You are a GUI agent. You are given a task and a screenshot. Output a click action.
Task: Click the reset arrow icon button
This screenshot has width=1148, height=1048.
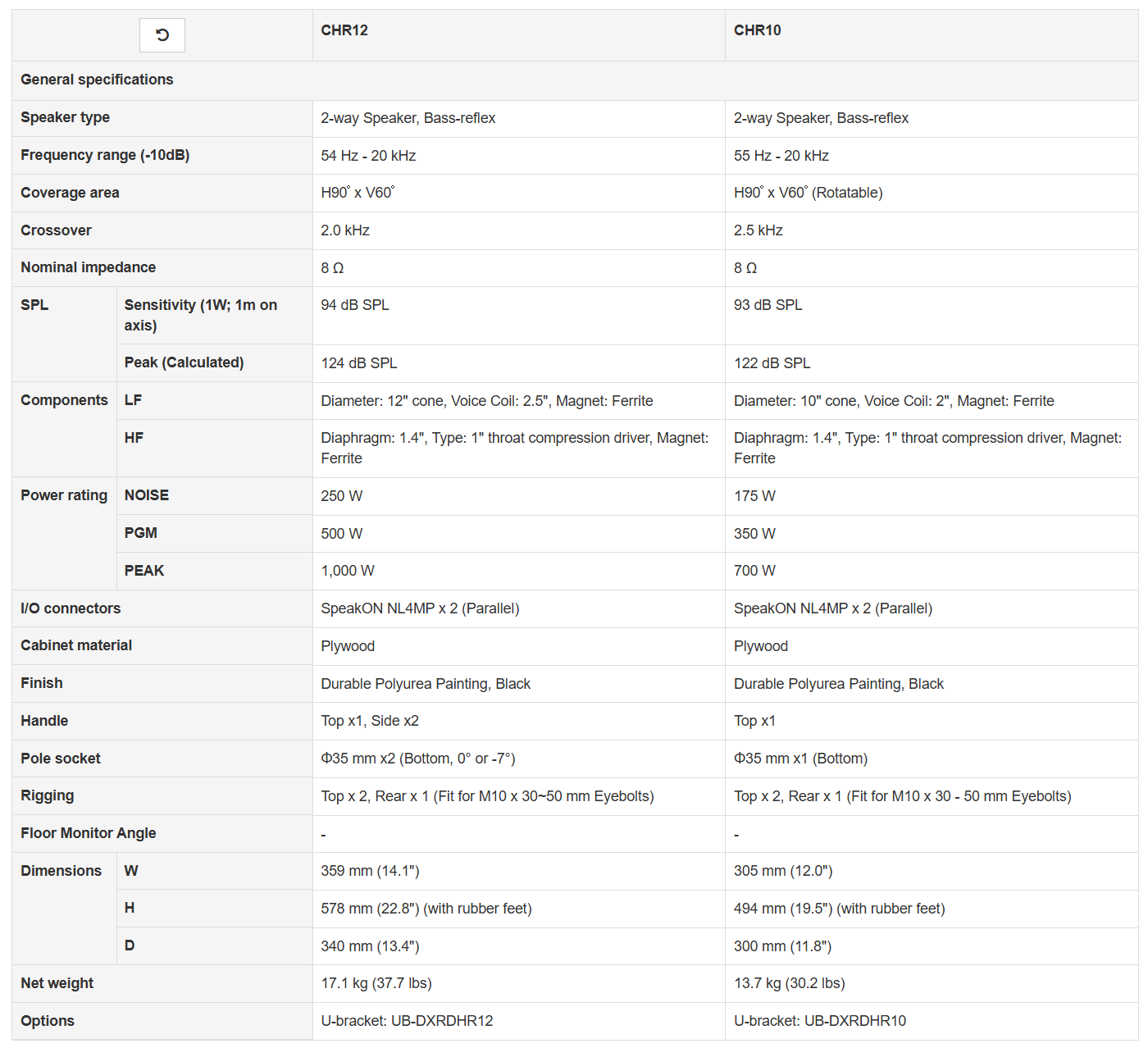[x=162, y=35]
